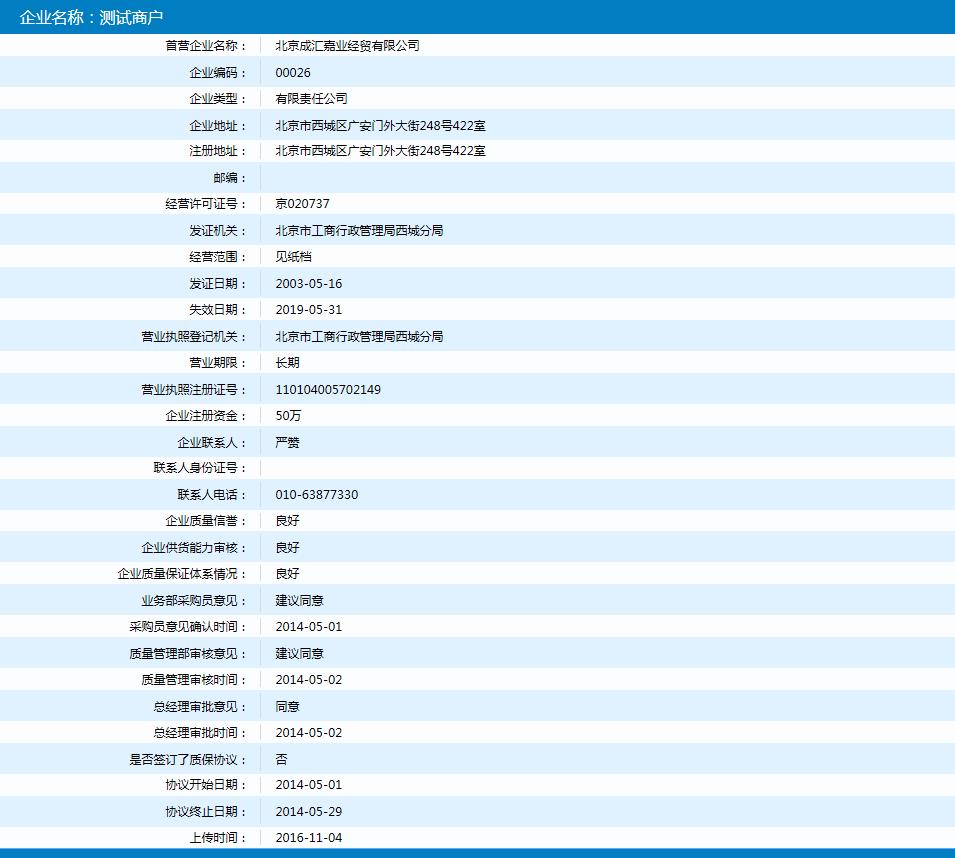
Task: Click the 上传时间 label
Action: [x=217, y=837]
